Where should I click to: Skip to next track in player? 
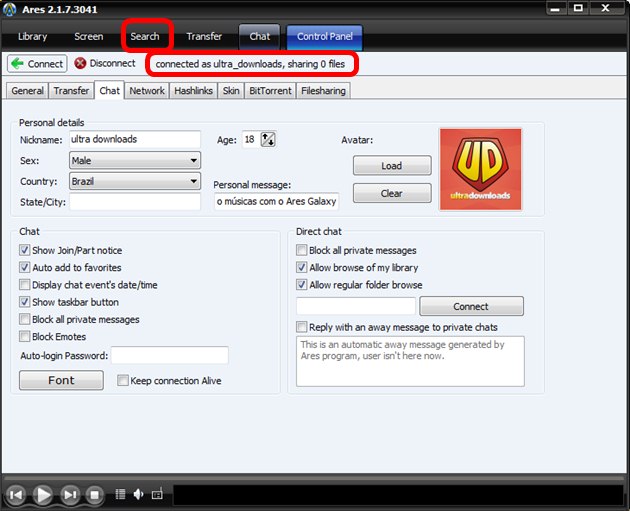[70, 495]
